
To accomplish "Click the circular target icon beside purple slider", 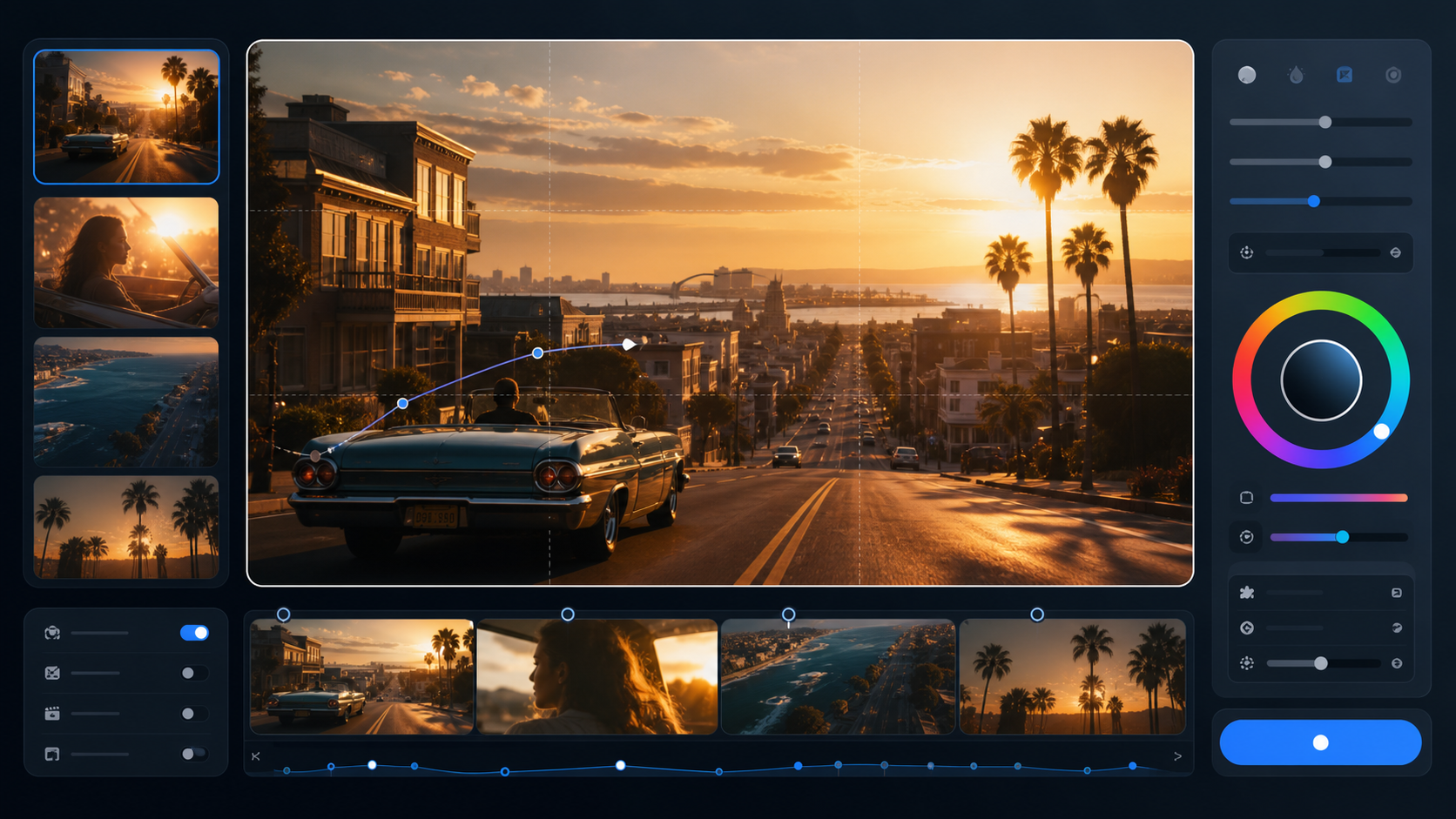I will (x=1247, y=537).
